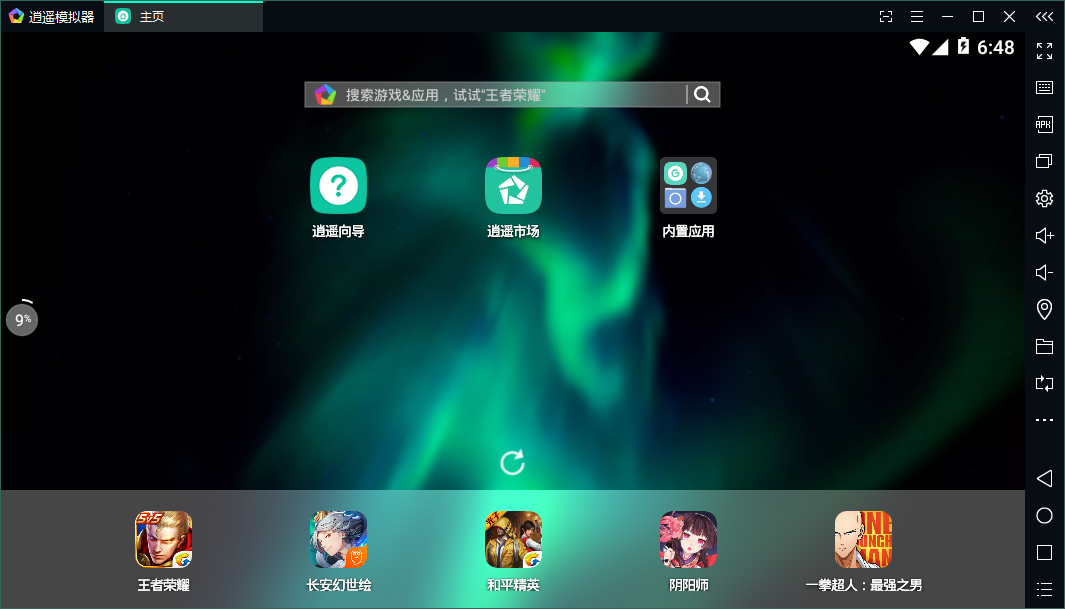Expand more tools via three dots

click(x=1044, y=420)
